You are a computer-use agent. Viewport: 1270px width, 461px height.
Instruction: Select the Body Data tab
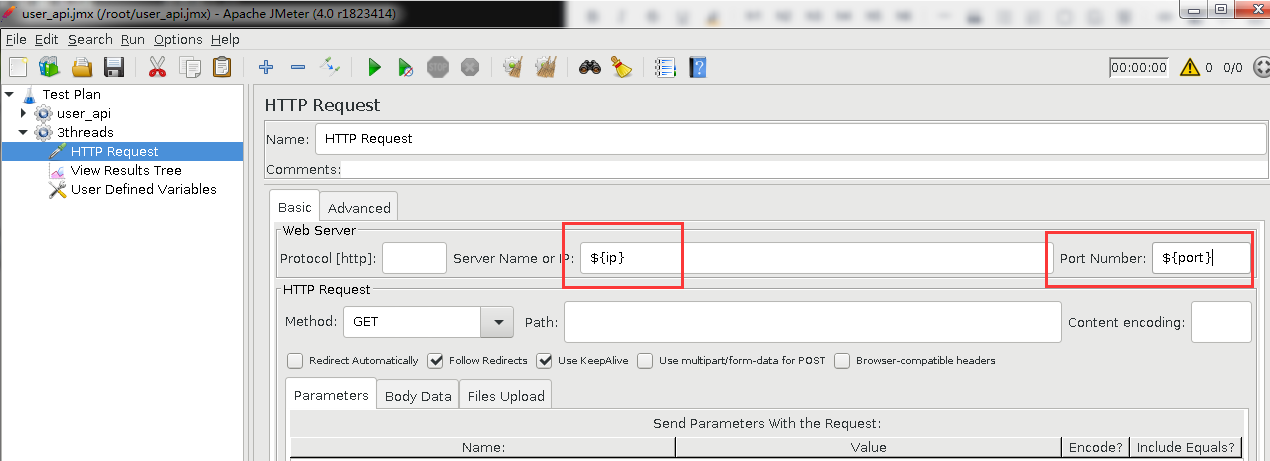coord(418,396)
